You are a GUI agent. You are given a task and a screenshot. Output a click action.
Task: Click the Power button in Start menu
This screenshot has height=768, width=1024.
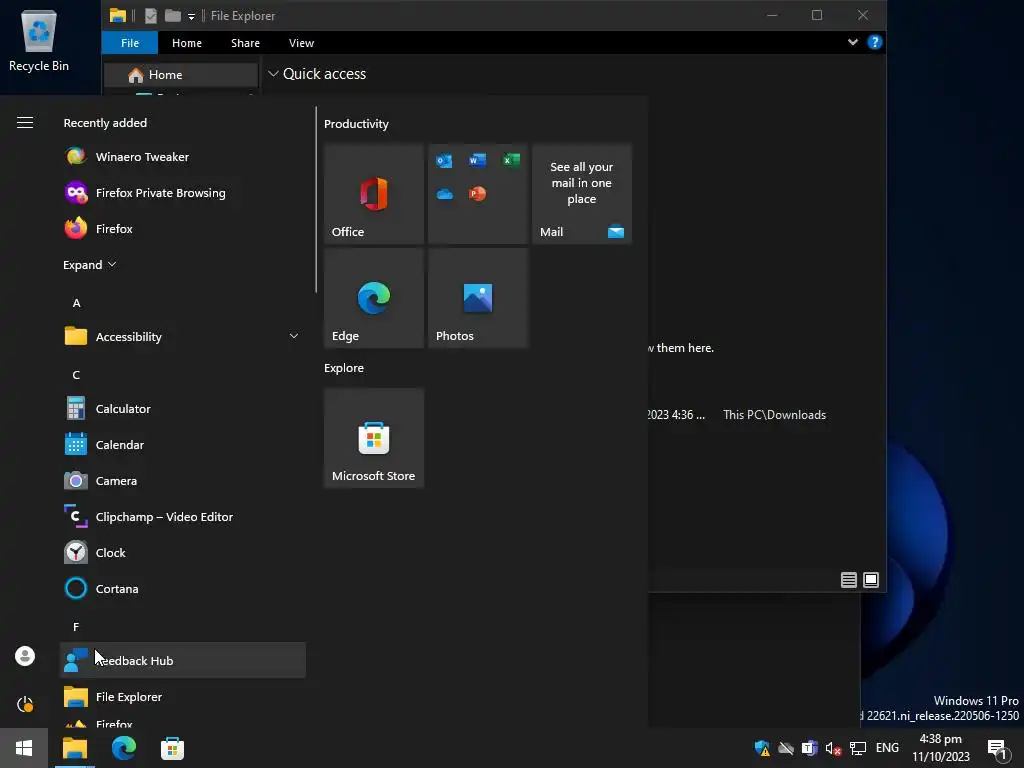(x=25, y=704)
